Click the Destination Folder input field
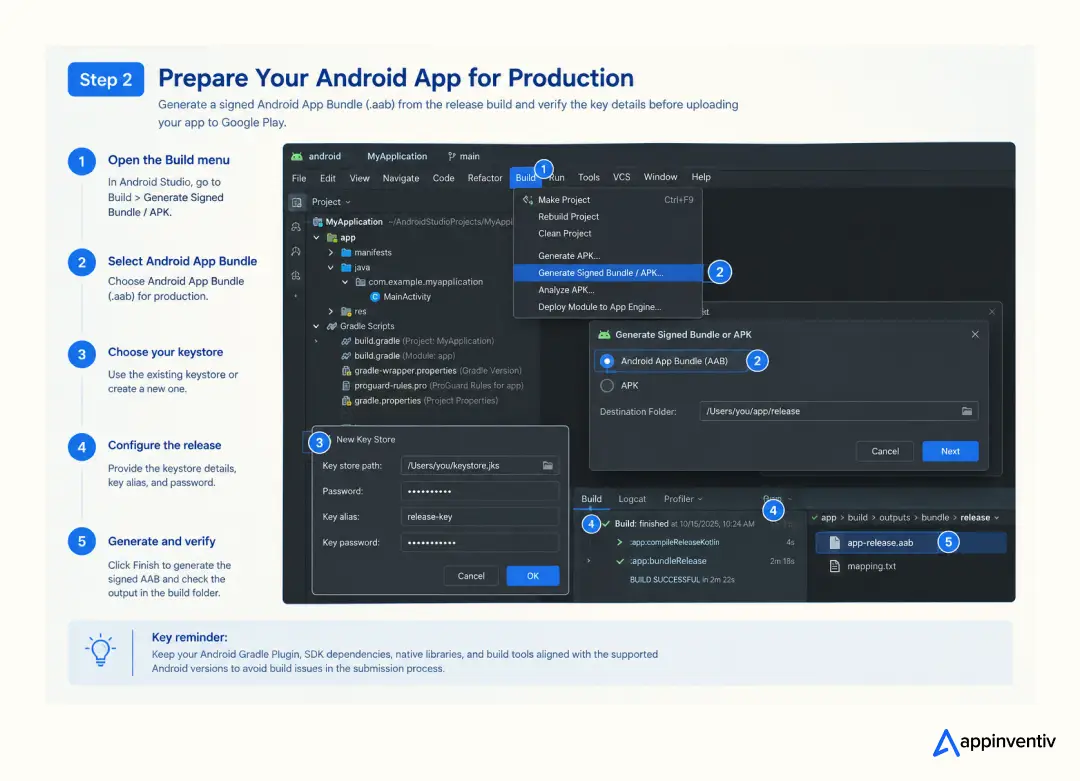This screenshot has width=1080, height=781. pyautogui.click(x=838, y=411)
